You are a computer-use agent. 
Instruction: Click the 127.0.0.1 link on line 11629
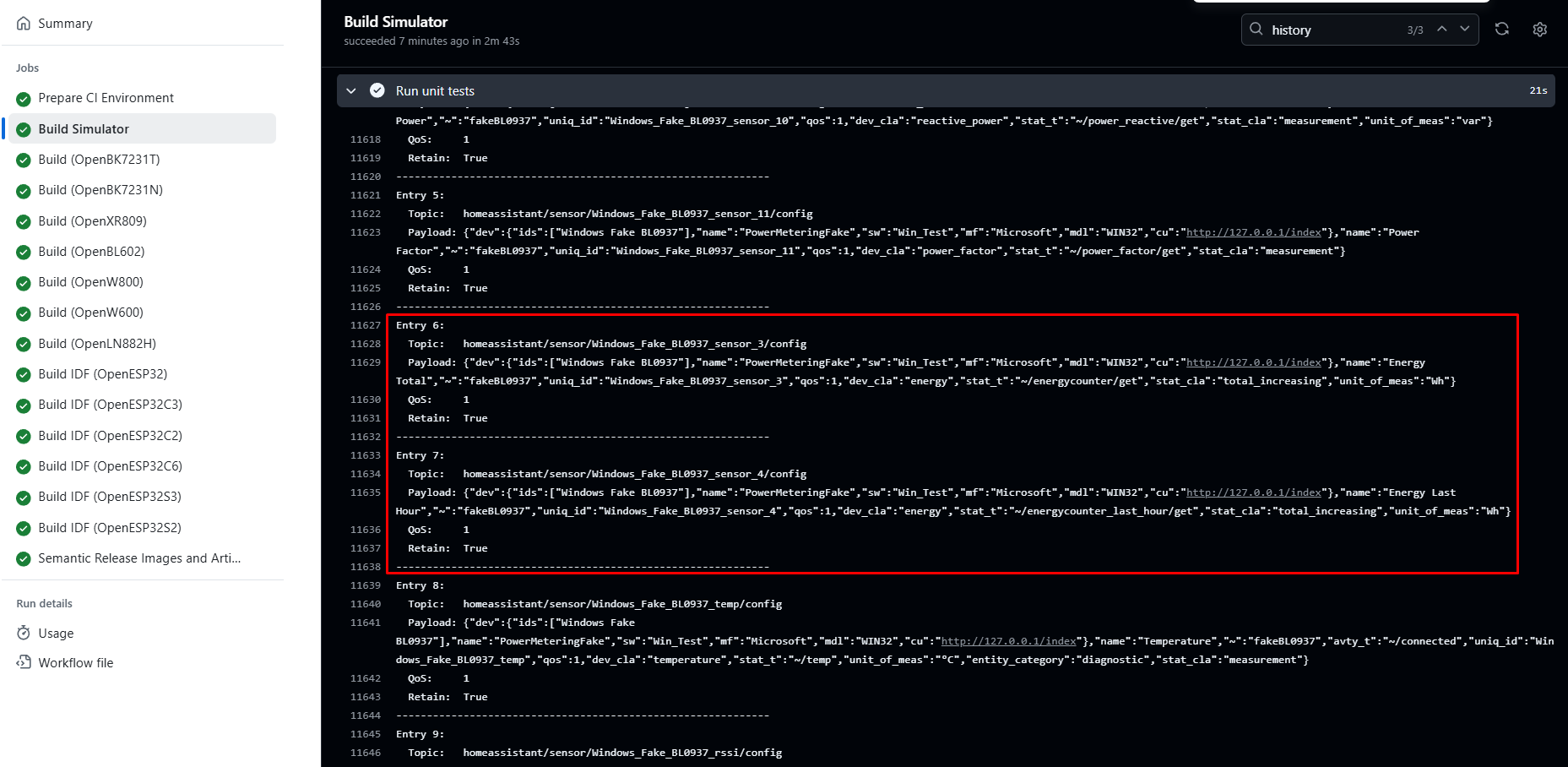point(1253,362)
